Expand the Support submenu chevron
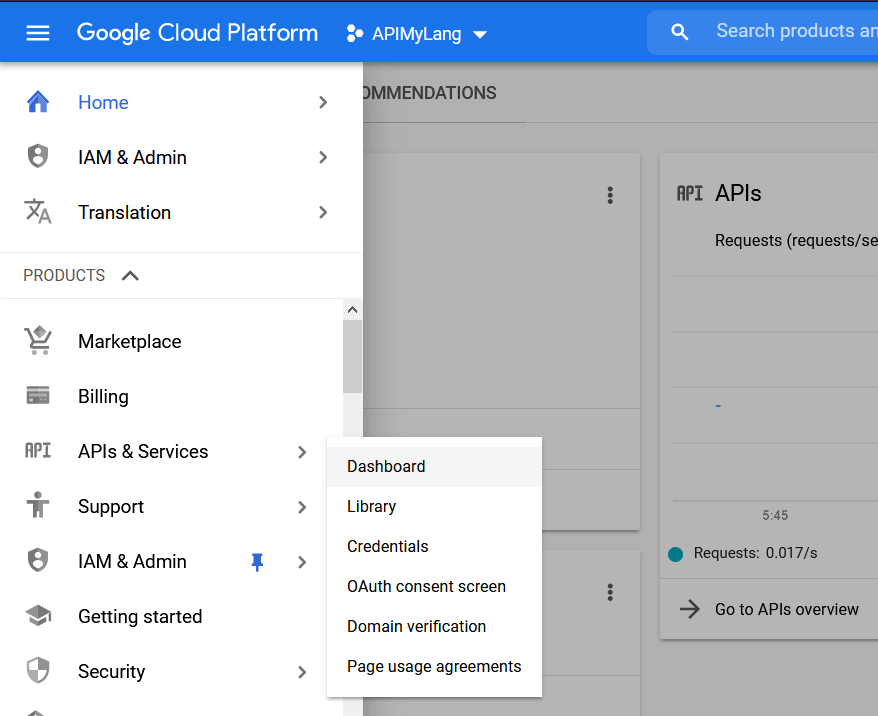Screen dimensions: 878x716 pyautogui.click(x=302, y=507)
